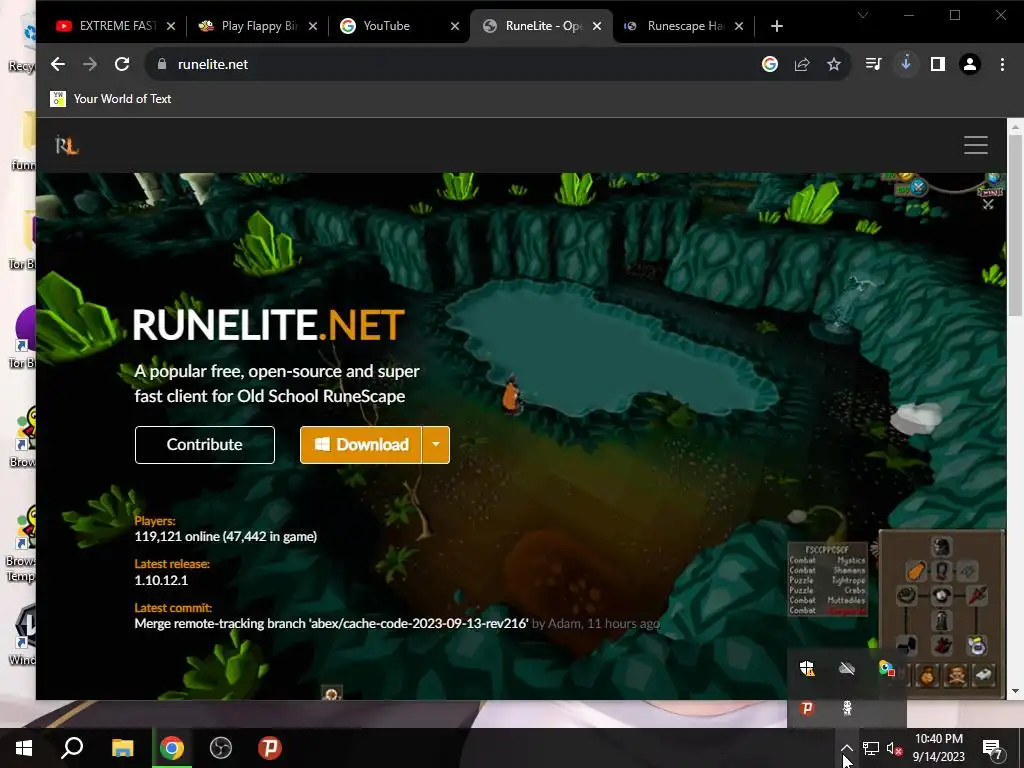Open the Chrome three-dot menu
1024x768 pixels.
coord(1002,64)
